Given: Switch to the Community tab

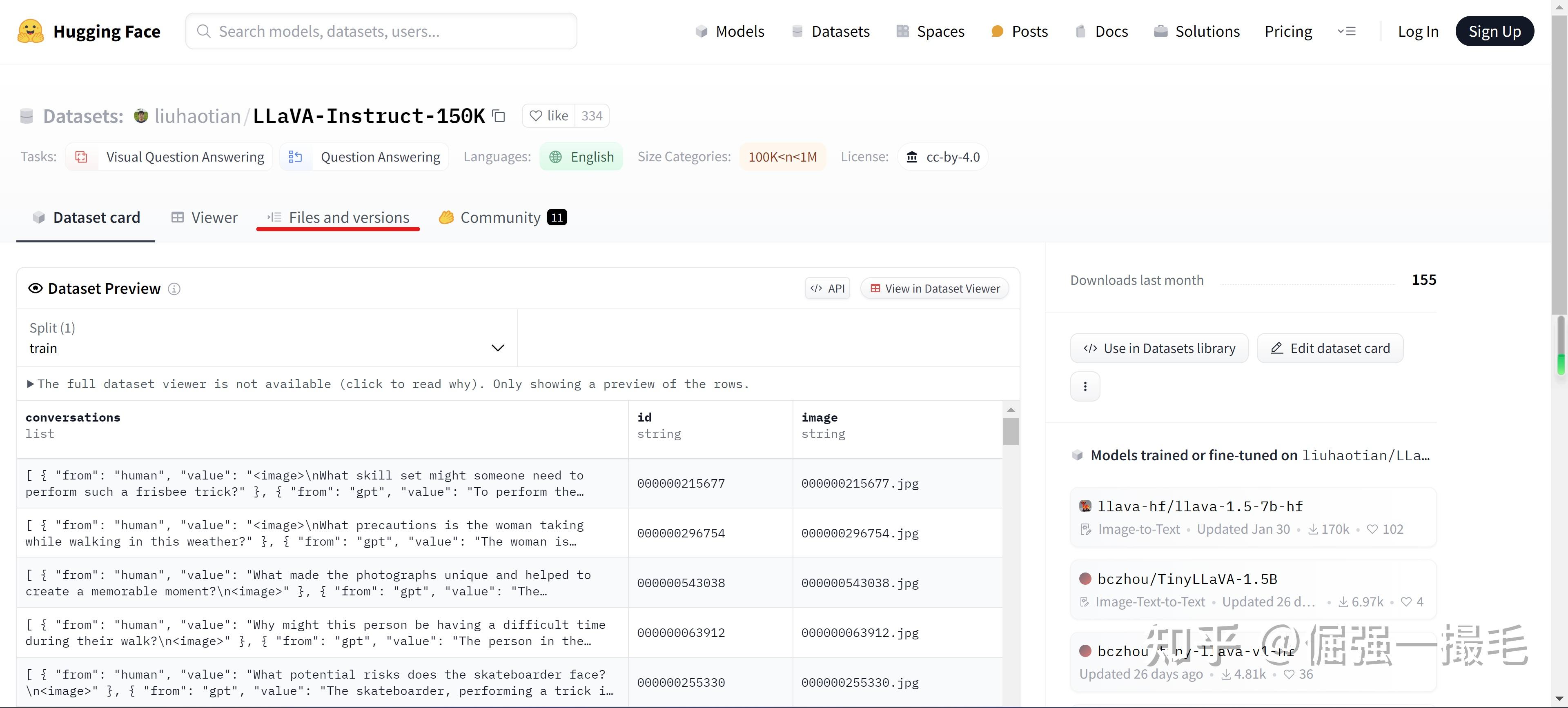Looking at the screenshot, I should [503, 217].
